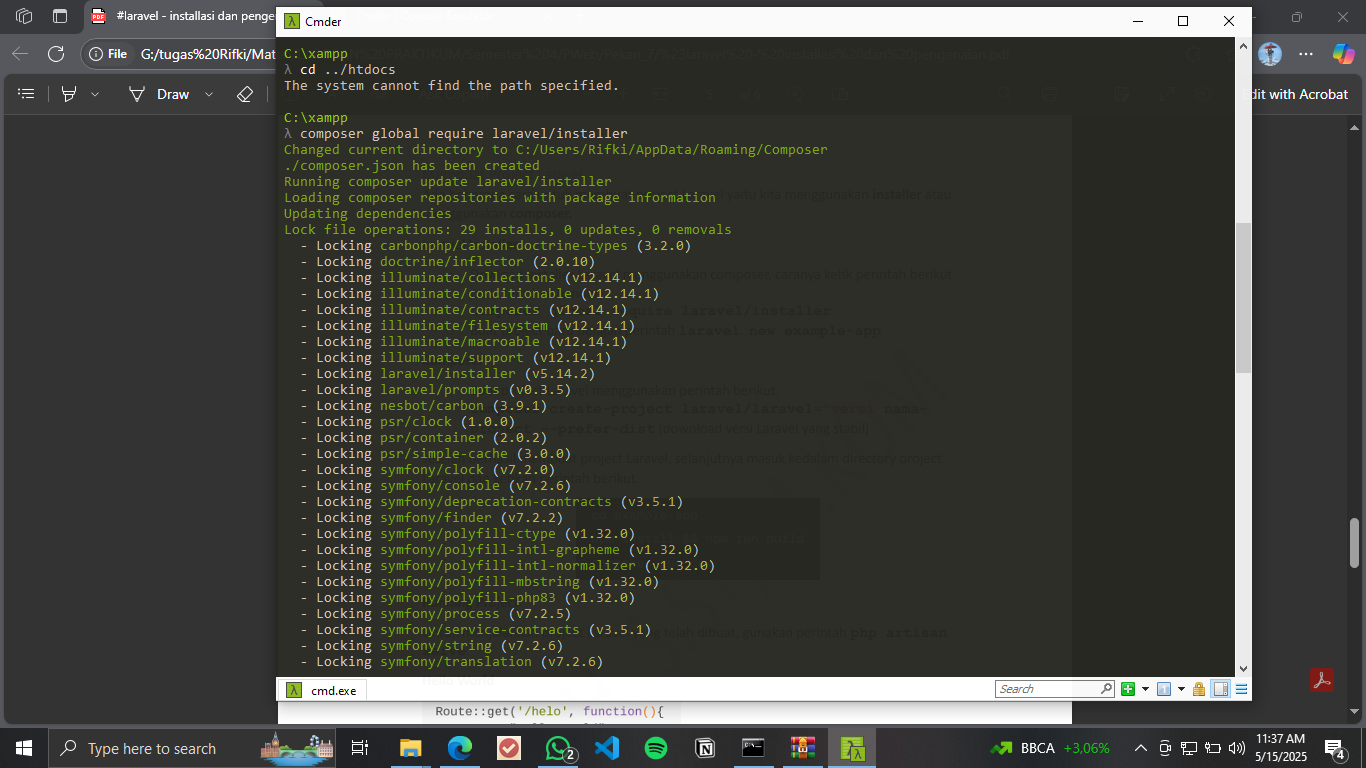Open new console with green plus icon
Screen dimensions: 1366x768
tap(1127, 689)
